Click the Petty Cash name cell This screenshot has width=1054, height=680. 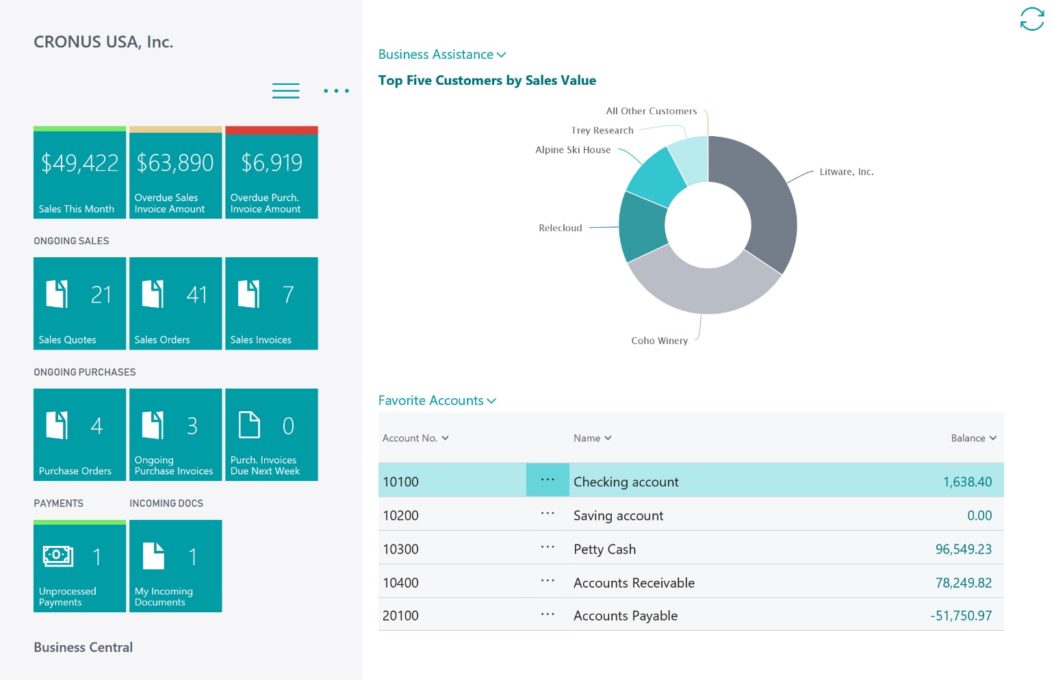pyautogui.click(x=604, y=549)
